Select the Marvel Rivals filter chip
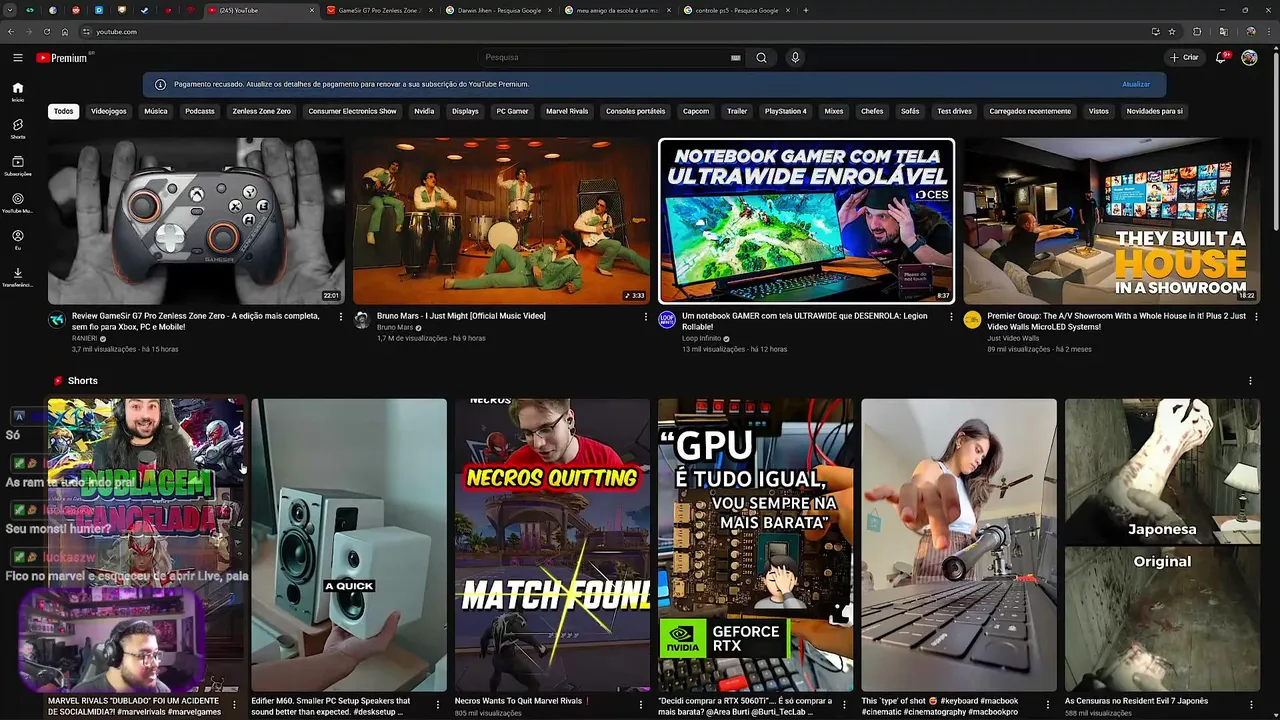The height and width of the screenshot is (720, 1280). [567, 111]
